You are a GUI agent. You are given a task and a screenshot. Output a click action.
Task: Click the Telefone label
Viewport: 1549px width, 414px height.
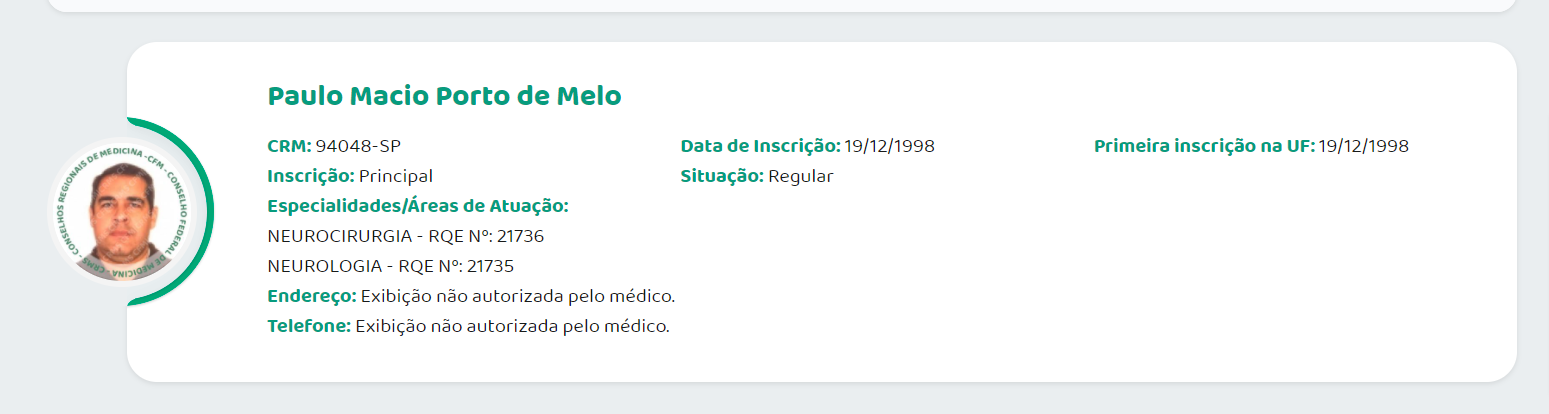tap(309, 326)
